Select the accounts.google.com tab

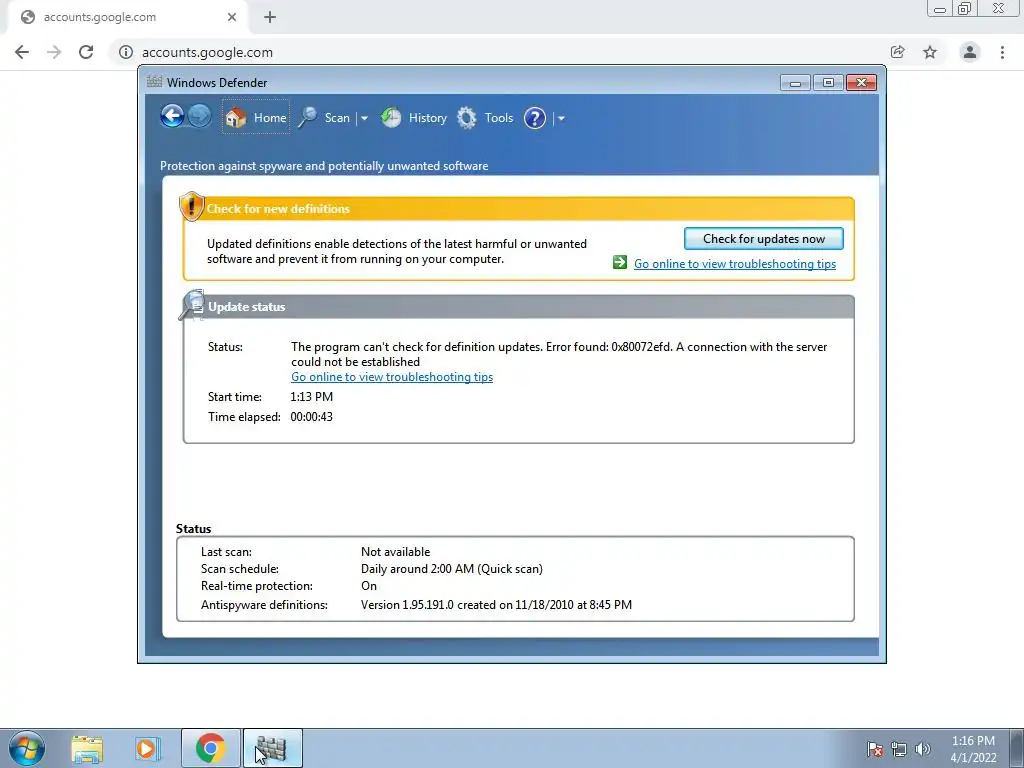tap(127, 17)
